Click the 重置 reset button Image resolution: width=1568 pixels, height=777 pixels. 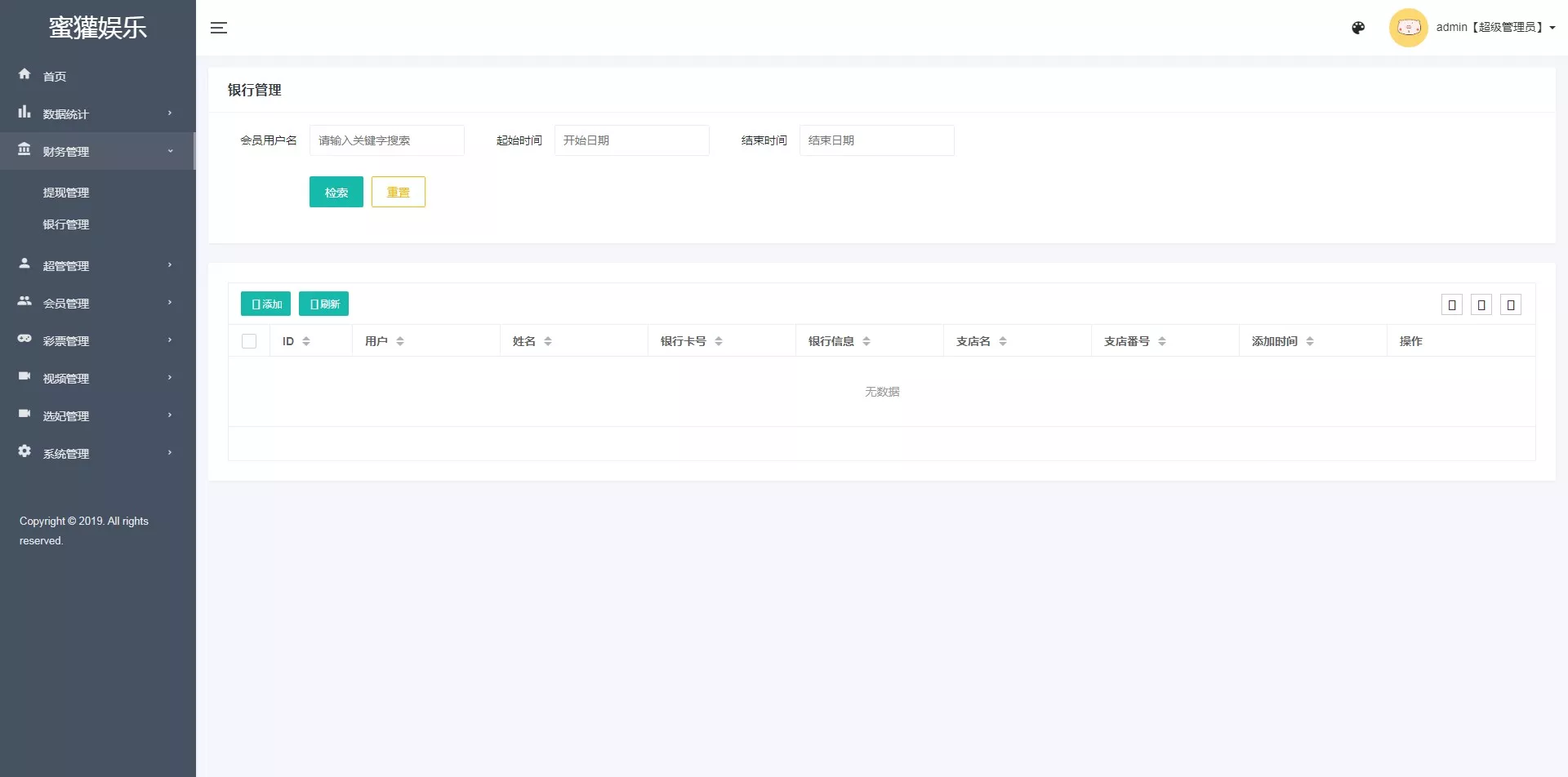398,192
